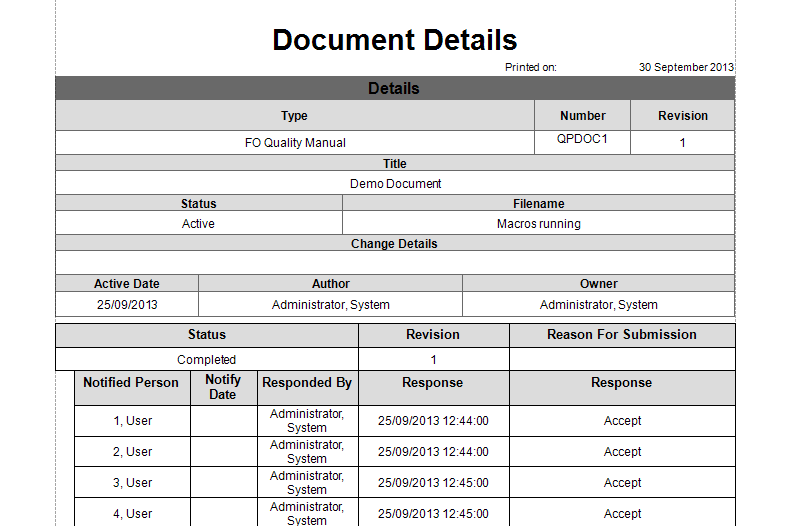Click the '30 September 2013' printed date
This screenshot has width=790, height=526.
(686, 67)
